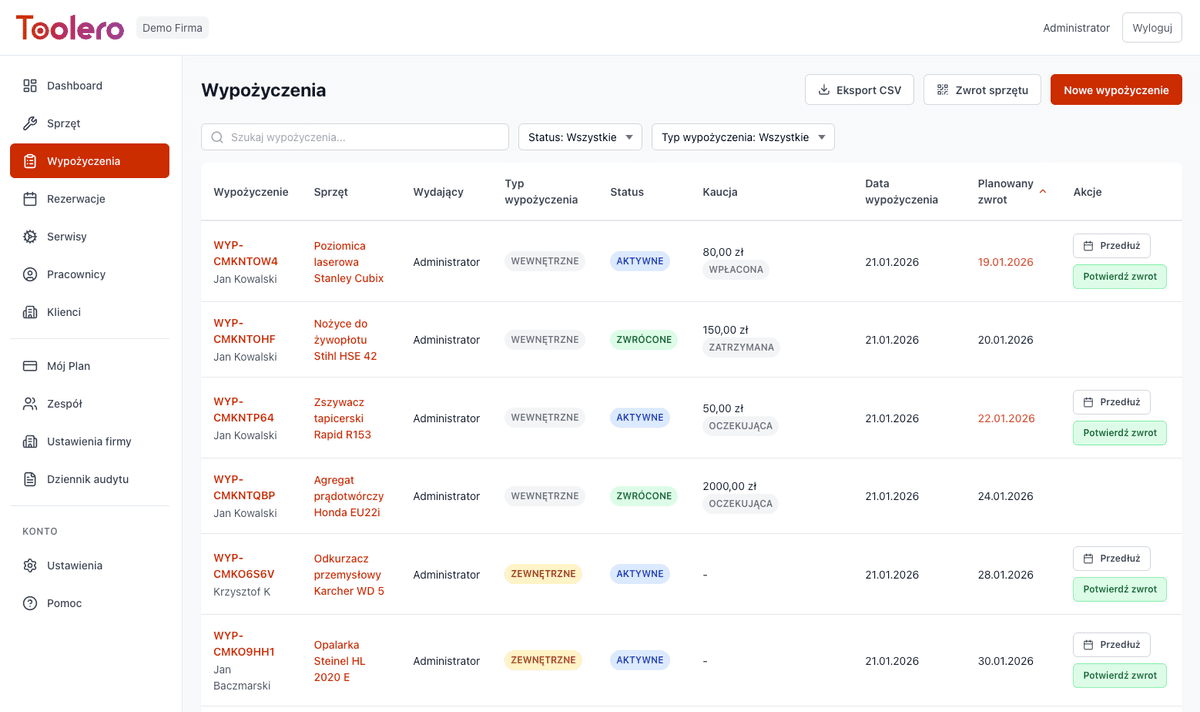Click the Zwrot sprzętu button
The width and height of the screenshot is (1200, 712).
pos(981,90)
